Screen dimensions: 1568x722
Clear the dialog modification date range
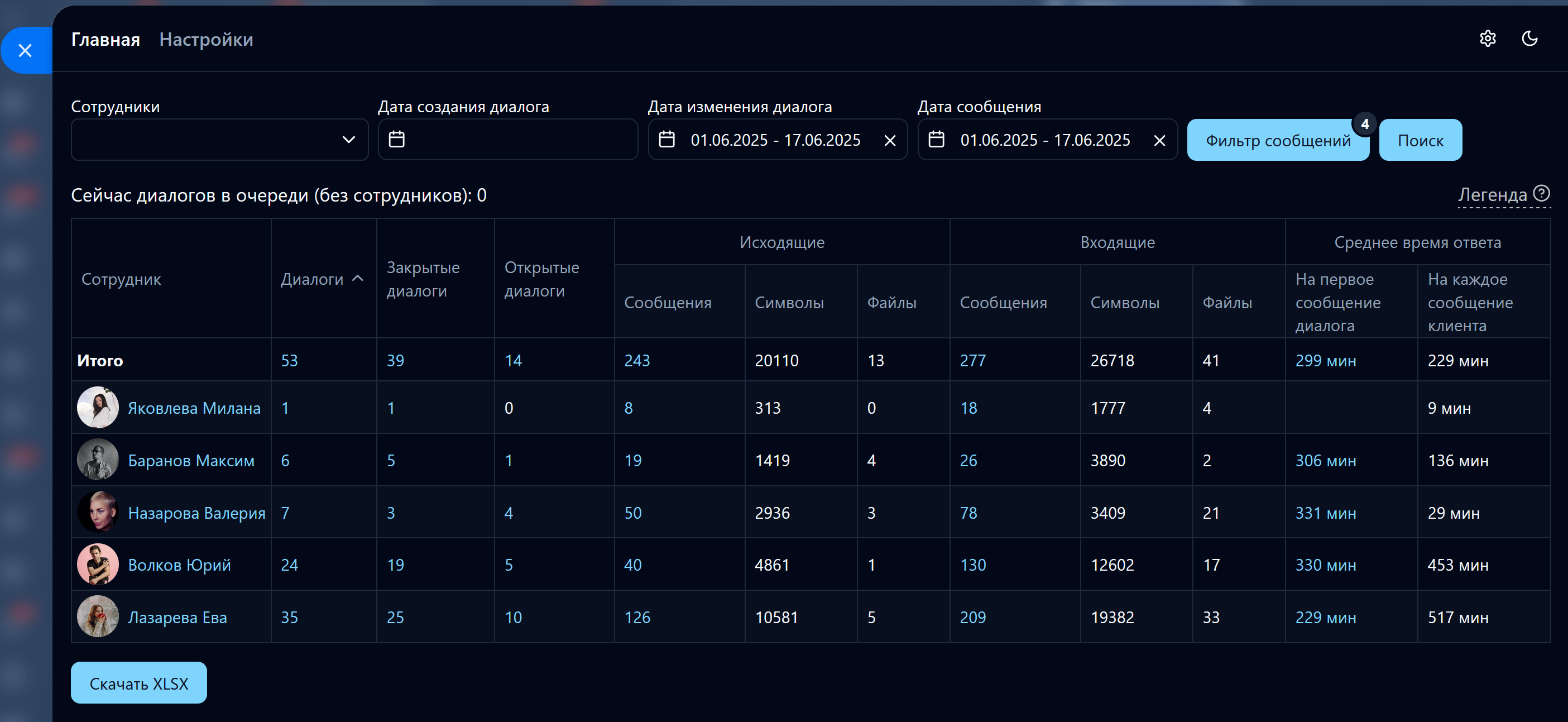point(889,141)
